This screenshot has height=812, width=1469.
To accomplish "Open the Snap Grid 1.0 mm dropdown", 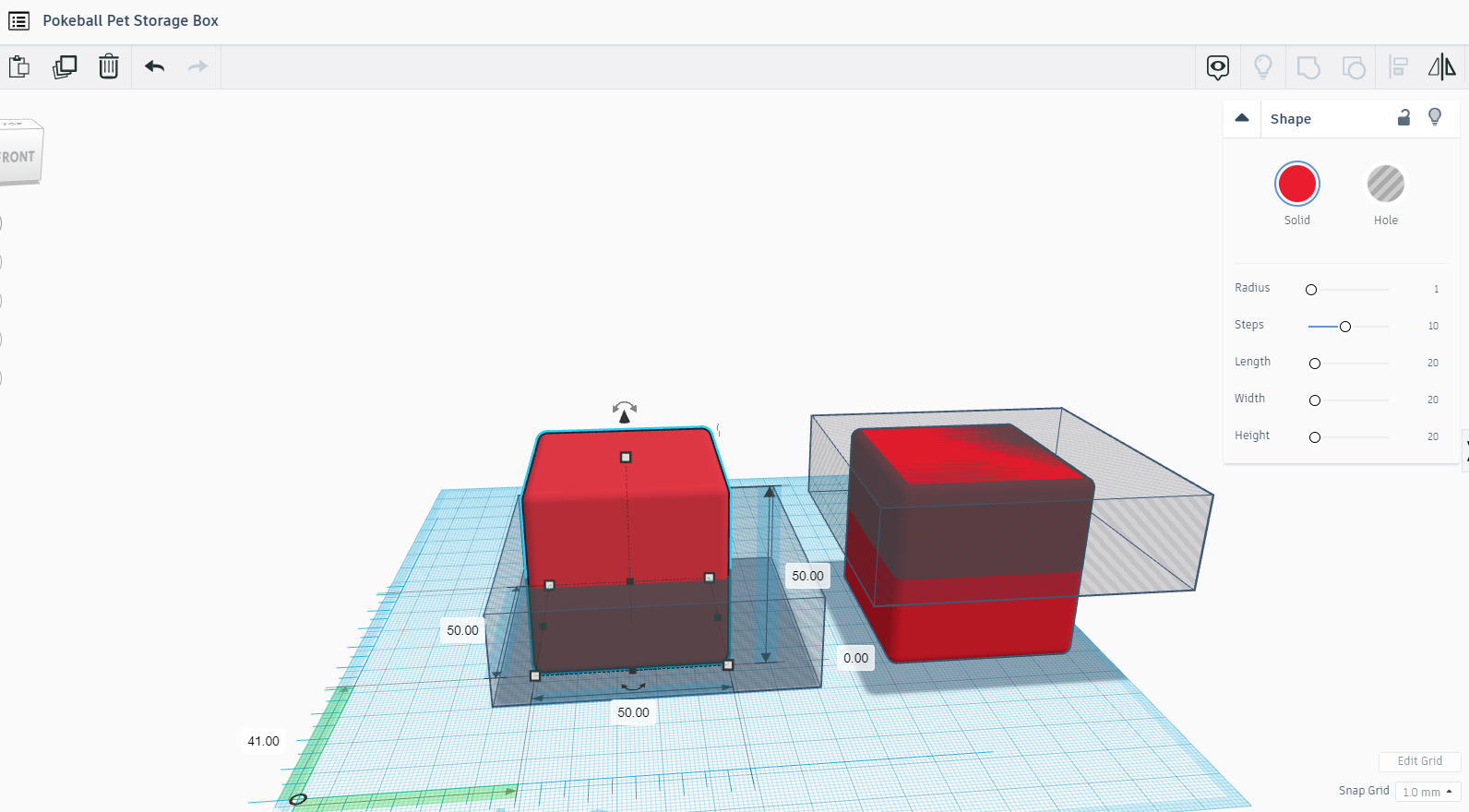I will click(1427, 792).
